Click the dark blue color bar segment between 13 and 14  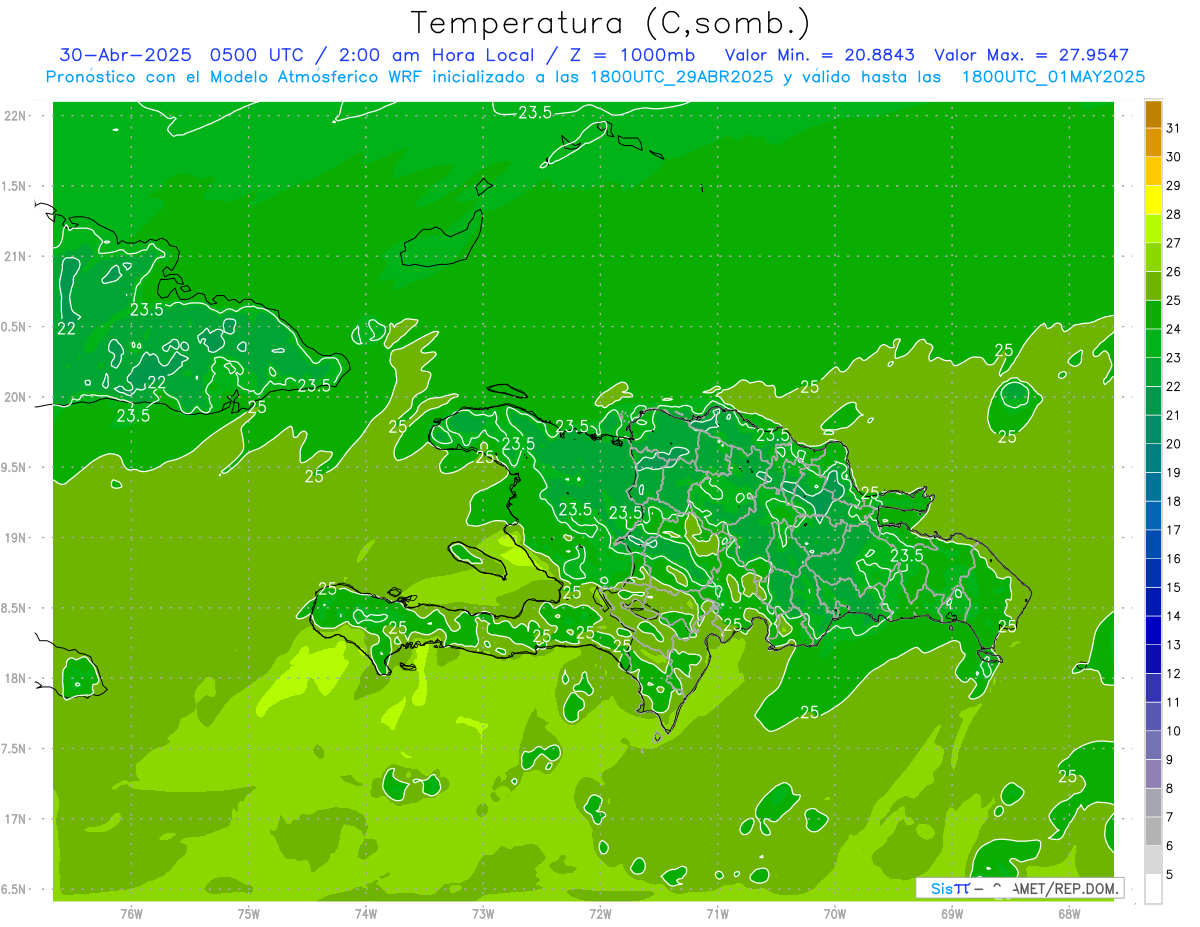click(x=1153, y=630)
